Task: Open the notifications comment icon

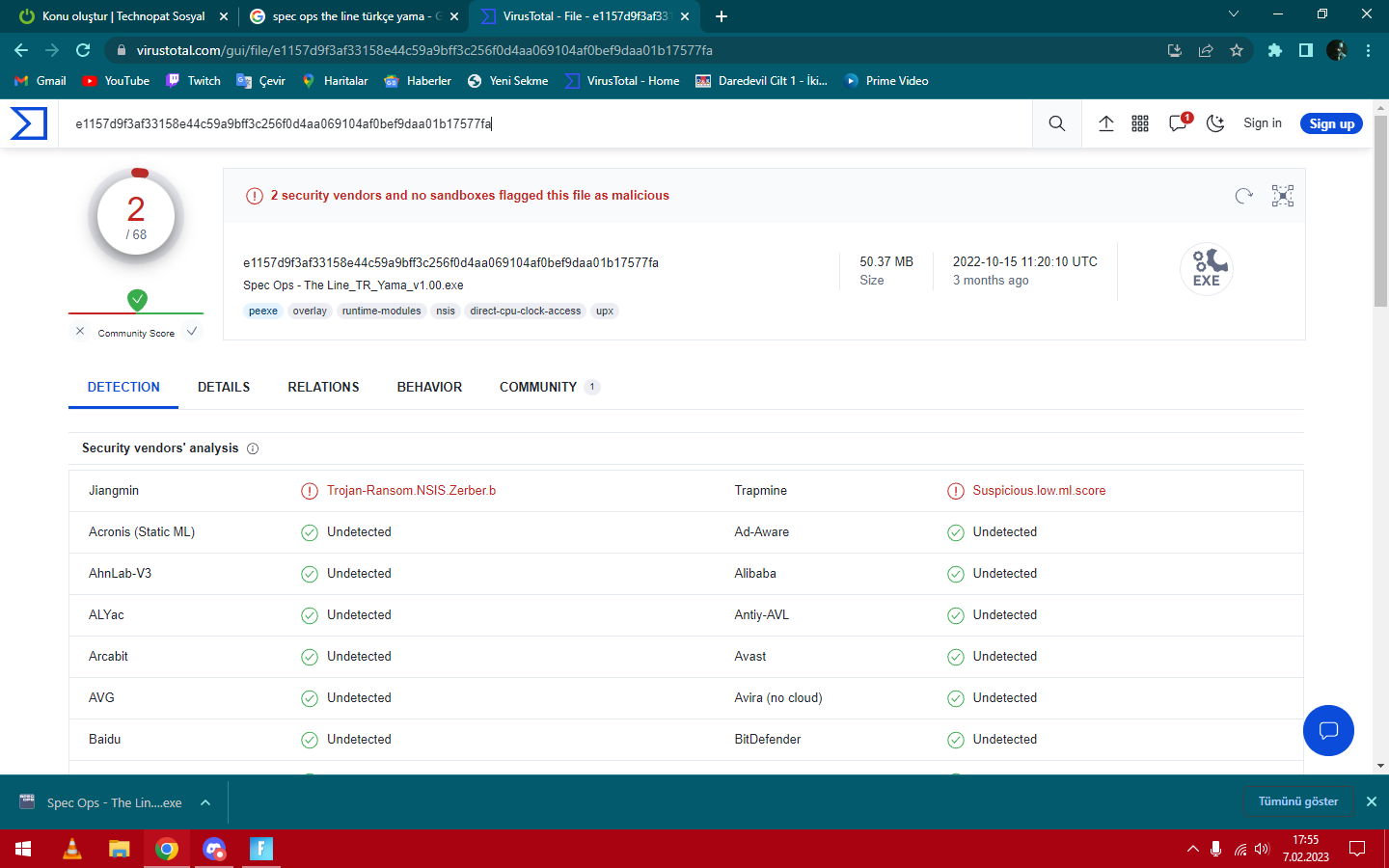Action: [x=1179, y=122]
